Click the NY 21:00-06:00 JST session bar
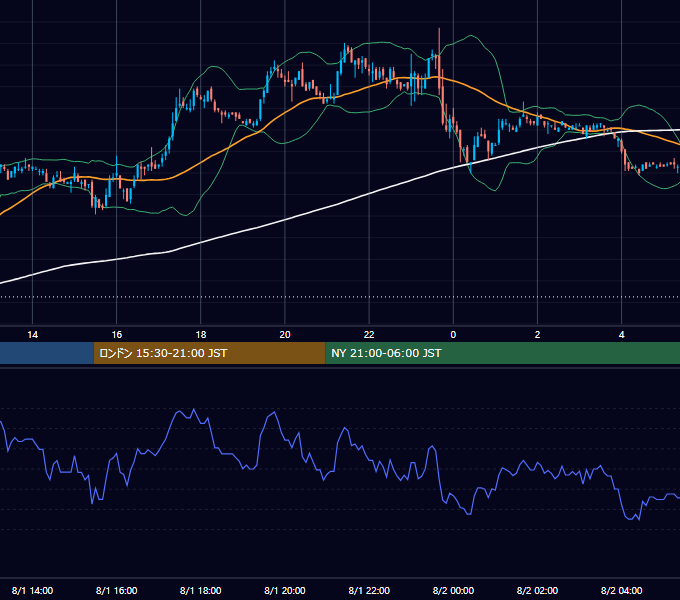680x600 pixels. click(503, 353)
